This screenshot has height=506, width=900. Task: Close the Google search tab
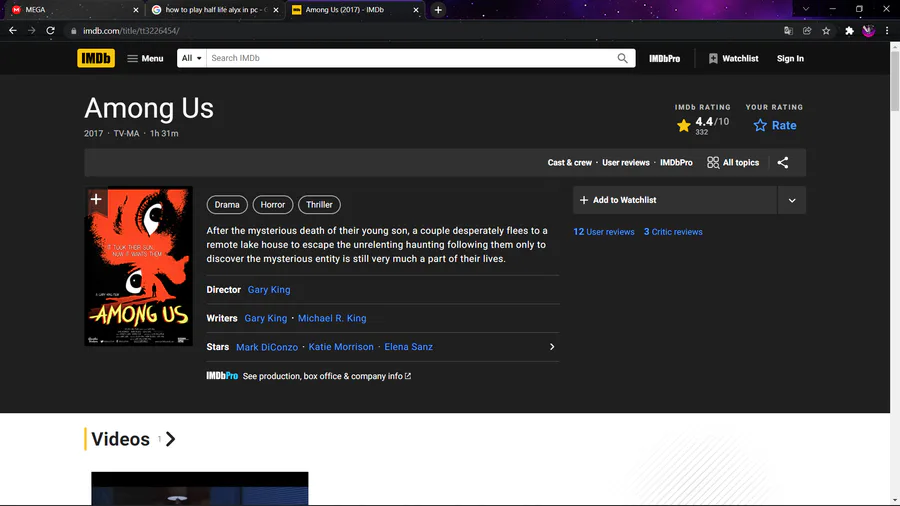[x=276, y=10]
